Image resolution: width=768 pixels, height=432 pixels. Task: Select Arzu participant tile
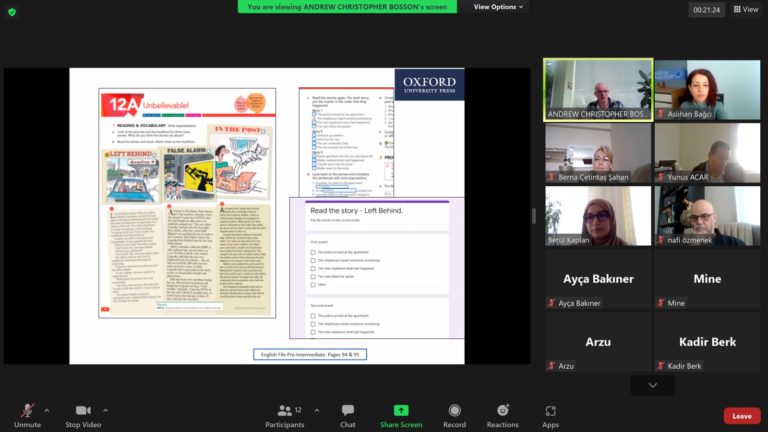598,341
